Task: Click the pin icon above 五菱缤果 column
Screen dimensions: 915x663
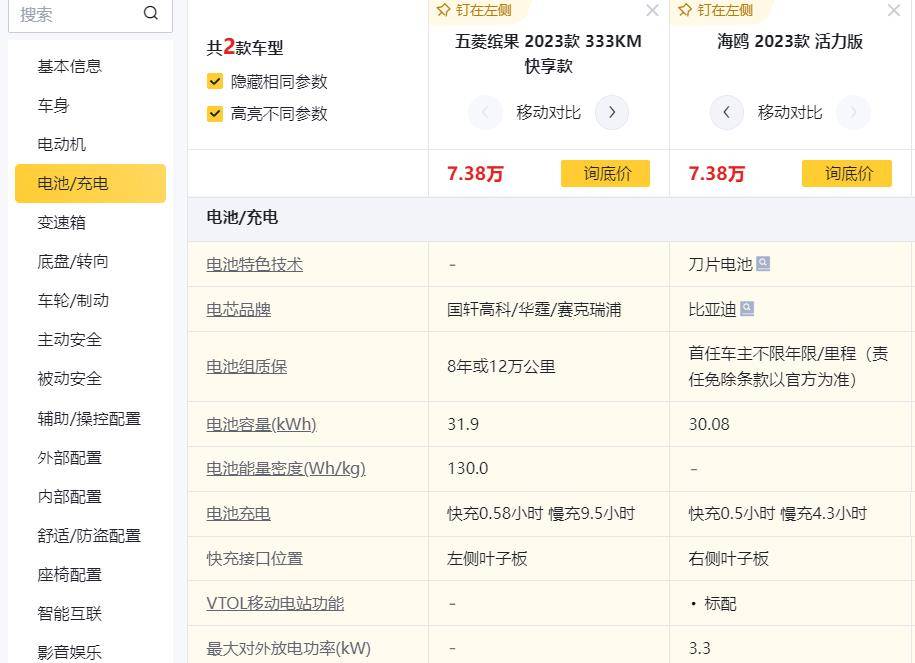Action: 443,10
